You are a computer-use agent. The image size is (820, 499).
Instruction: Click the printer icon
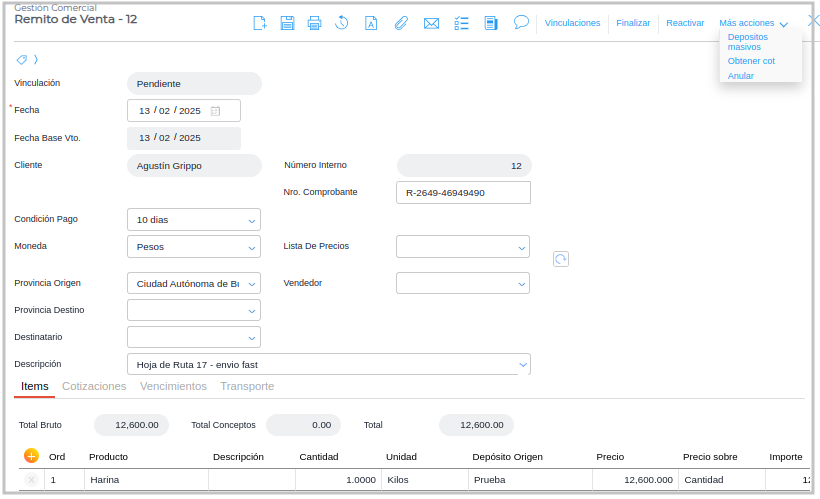tap(315, 23)
